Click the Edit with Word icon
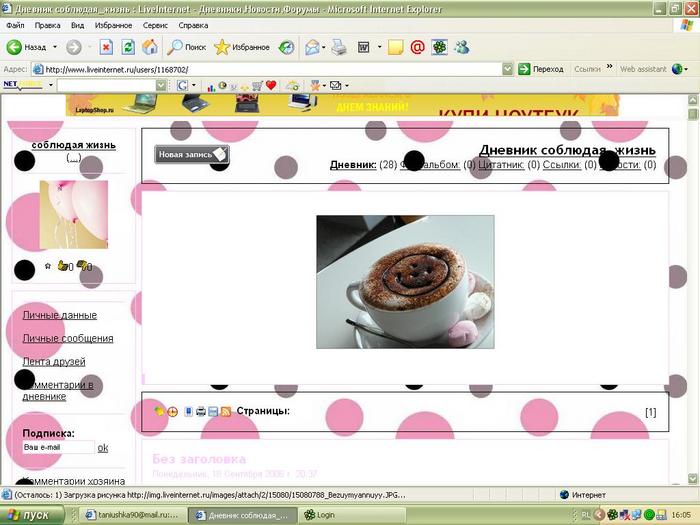 click(x=363, y=47)
